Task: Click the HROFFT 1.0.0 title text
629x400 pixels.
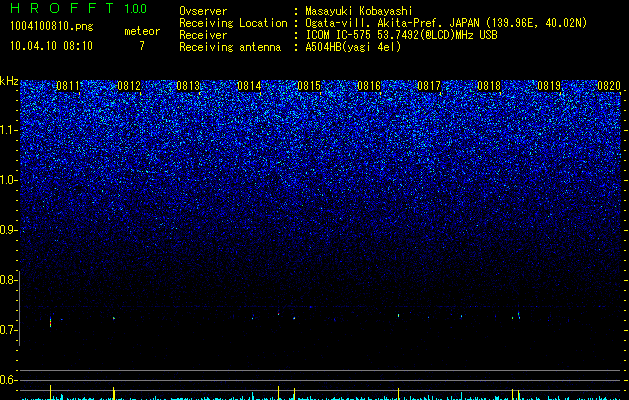Action: tap(79, 8)
